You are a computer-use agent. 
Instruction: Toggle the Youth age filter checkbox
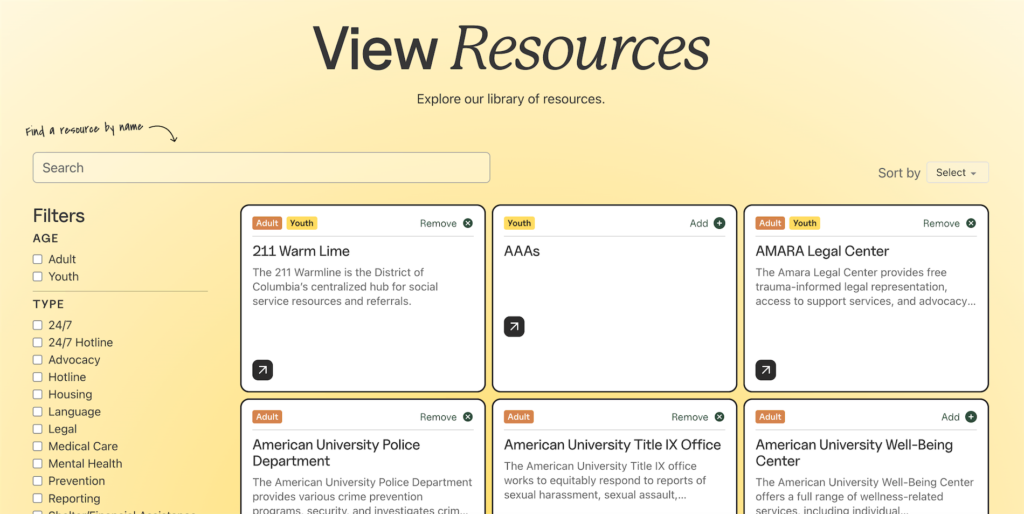tap(38, 277)
